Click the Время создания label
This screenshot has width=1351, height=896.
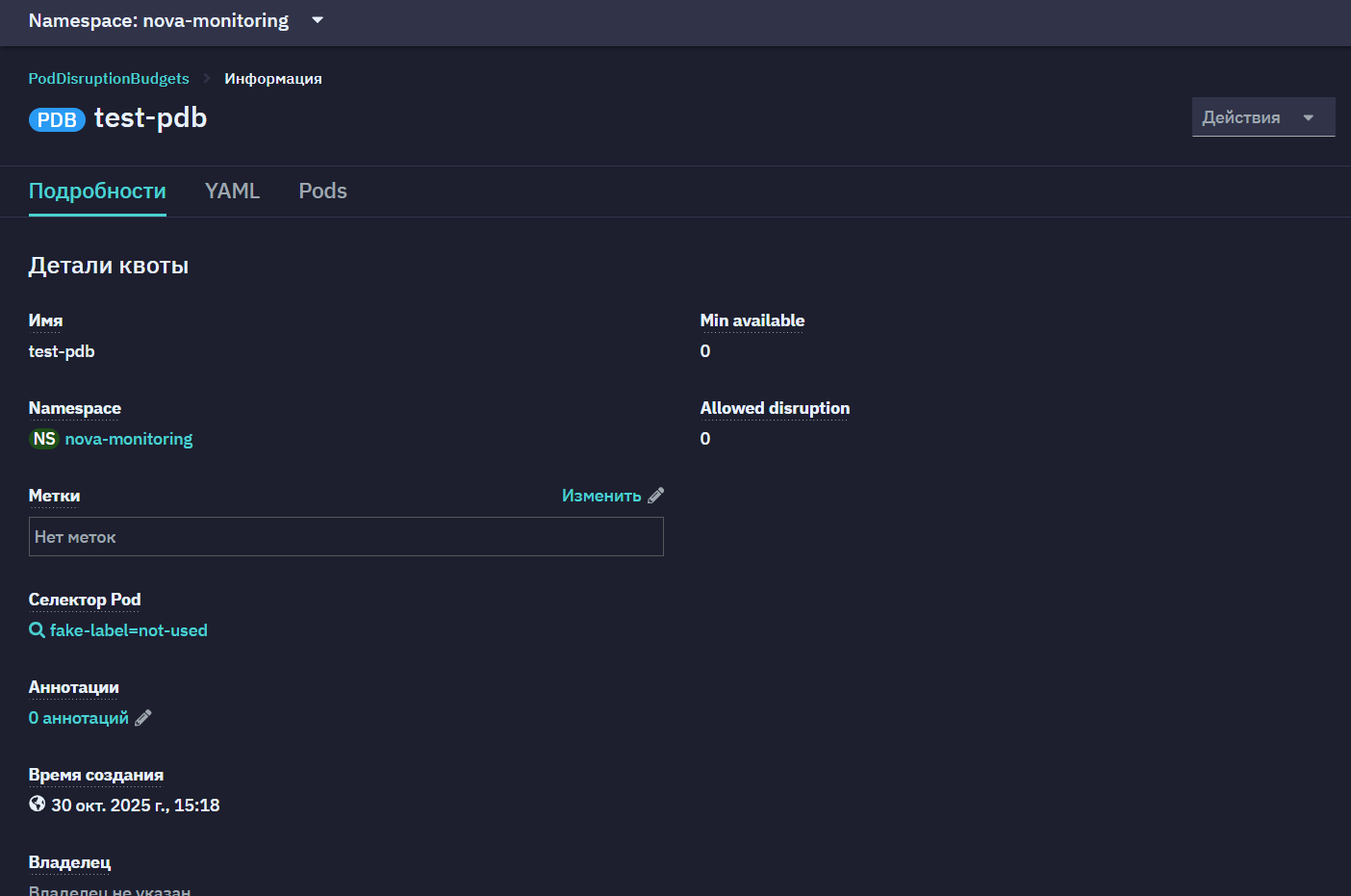96,775
